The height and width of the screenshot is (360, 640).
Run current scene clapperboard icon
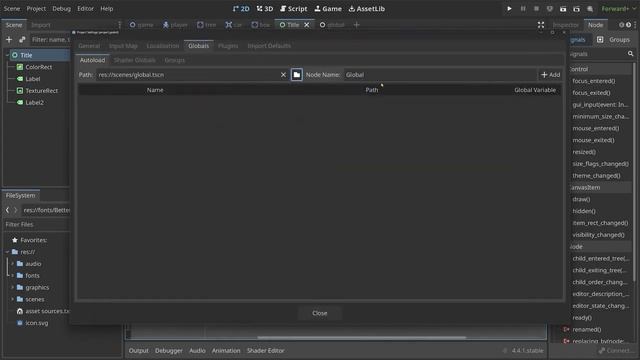(563, 9)
